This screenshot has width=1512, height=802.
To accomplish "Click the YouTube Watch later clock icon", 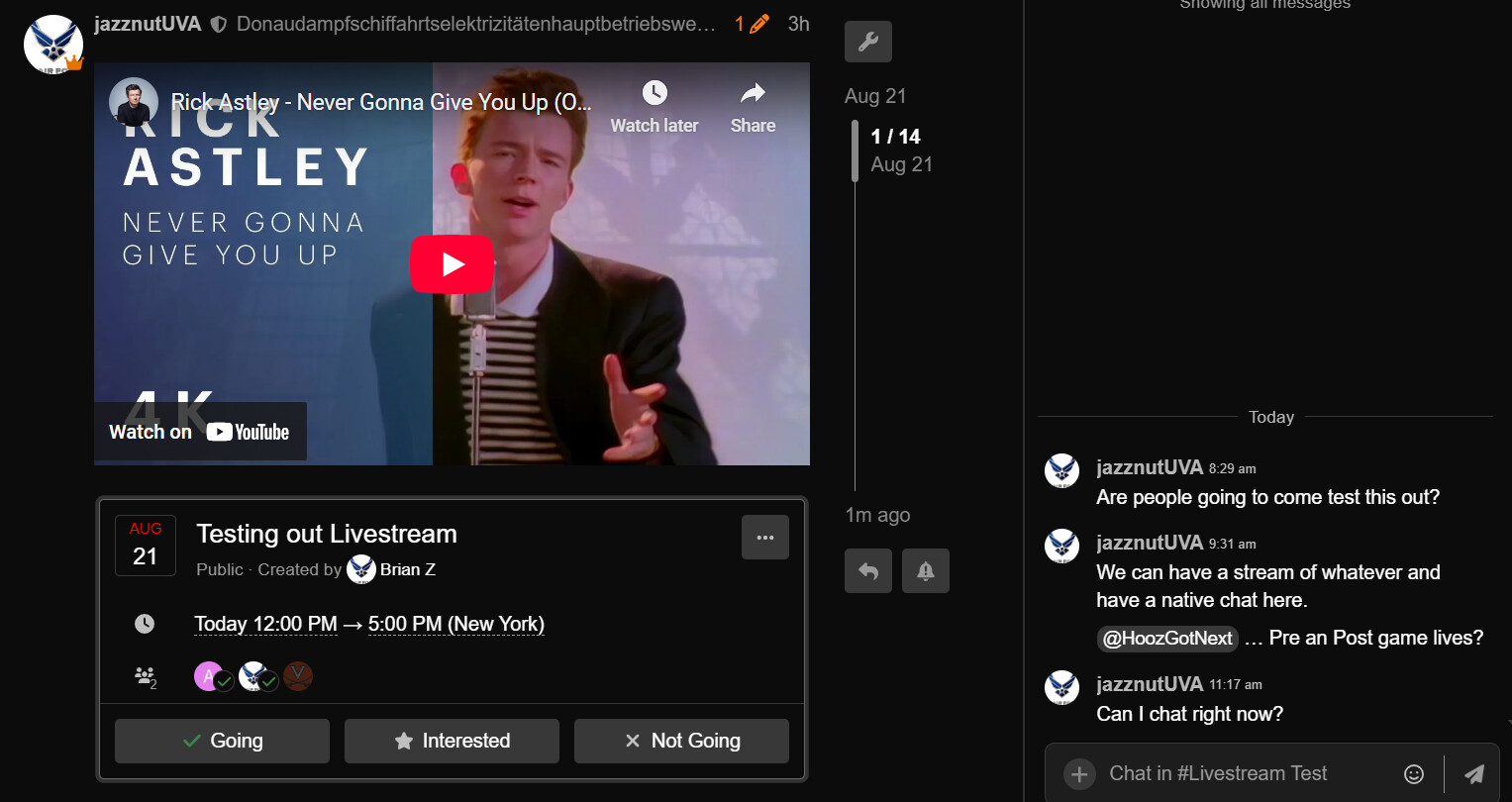I will coord(655,93).
